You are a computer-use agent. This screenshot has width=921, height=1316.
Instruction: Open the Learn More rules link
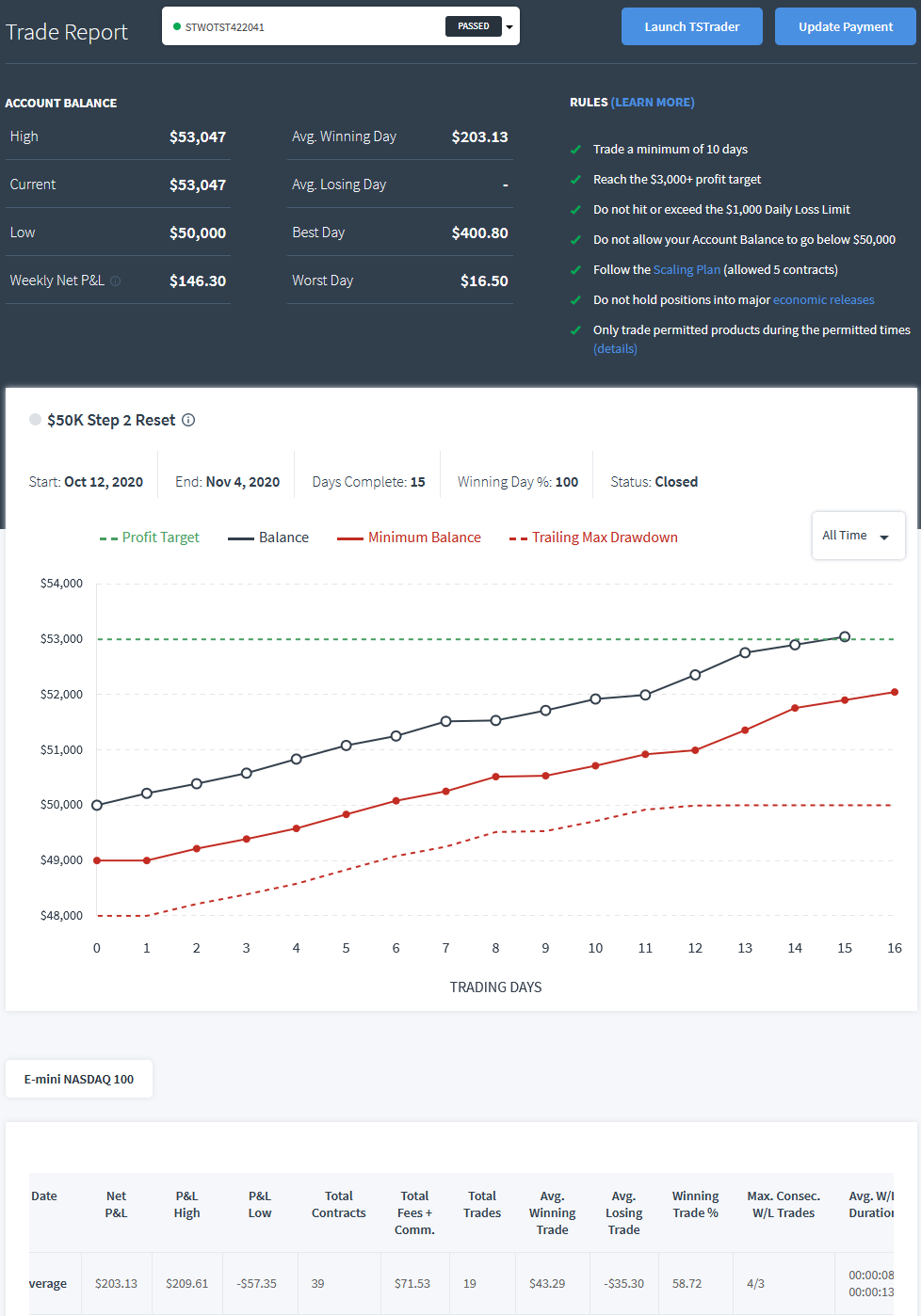click(653, 103)
